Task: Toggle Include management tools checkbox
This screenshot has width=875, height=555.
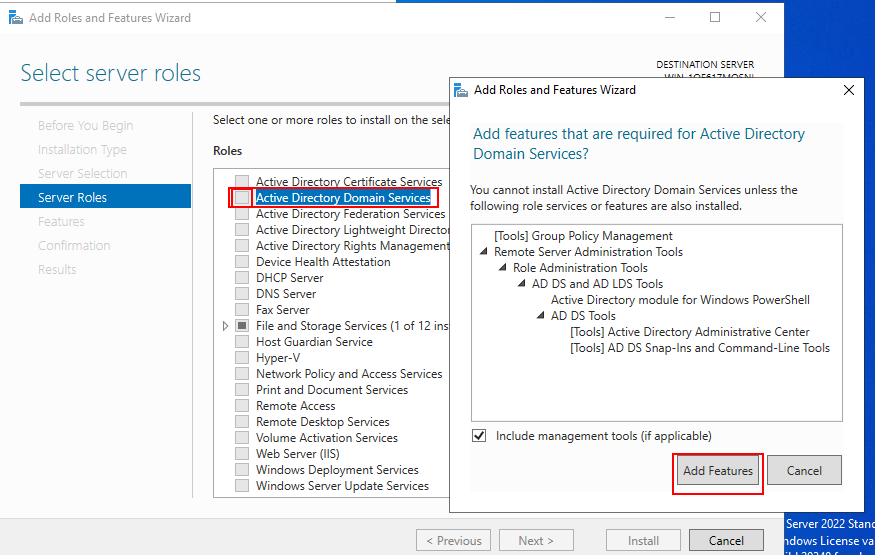Action: [479, 436]
